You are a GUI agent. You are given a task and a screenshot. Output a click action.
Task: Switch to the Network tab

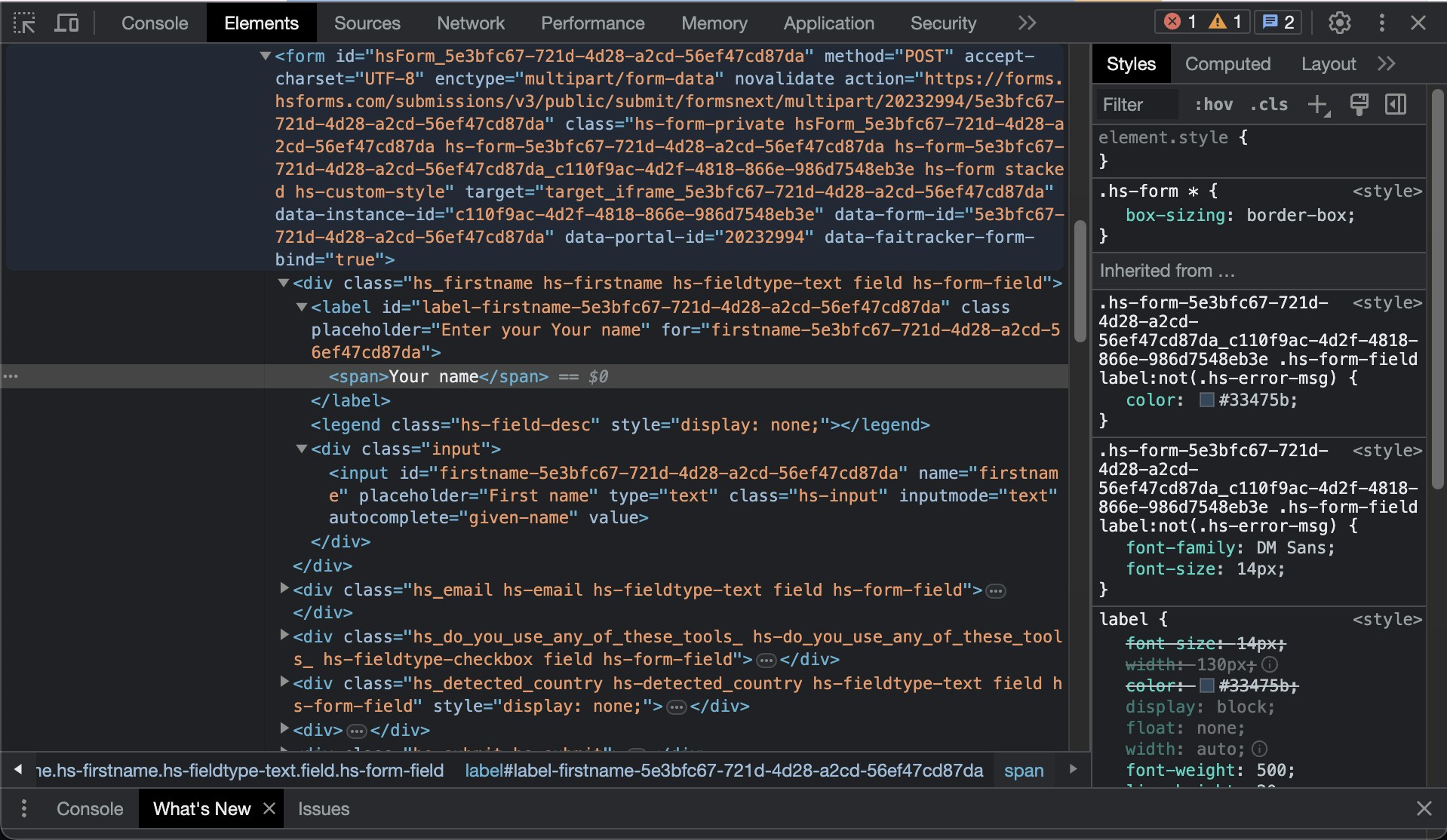[470, 23]
